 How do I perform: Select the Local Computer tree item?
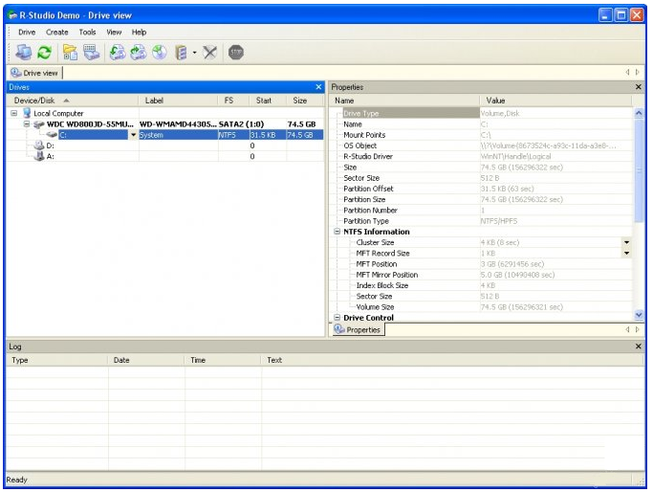coord(58,113)
